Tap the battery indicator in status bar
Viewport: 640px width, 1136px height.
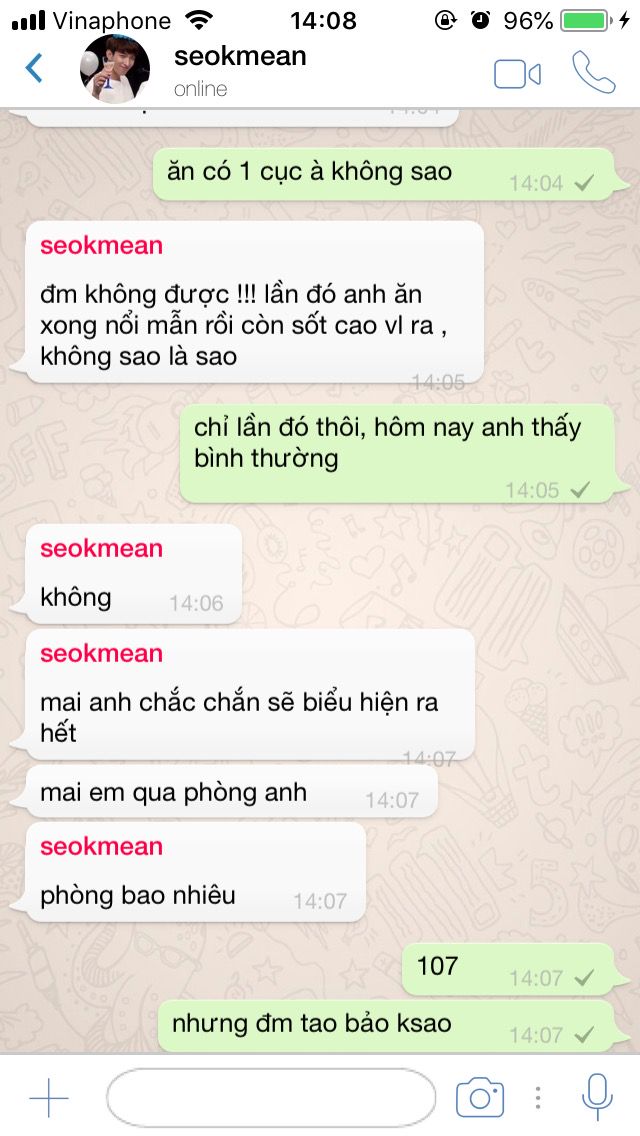coord(586,20)
